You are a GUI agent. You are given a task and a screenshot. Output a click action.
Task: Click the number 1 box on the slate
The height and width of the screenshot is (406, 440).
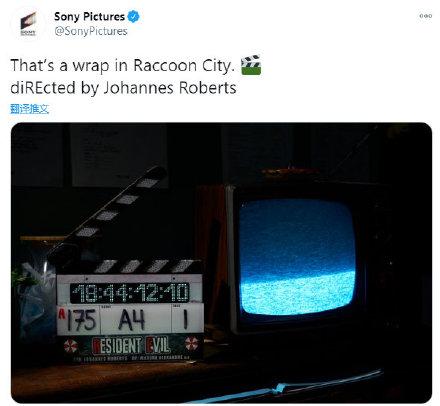pyautogui.click(x=186, y=318)
